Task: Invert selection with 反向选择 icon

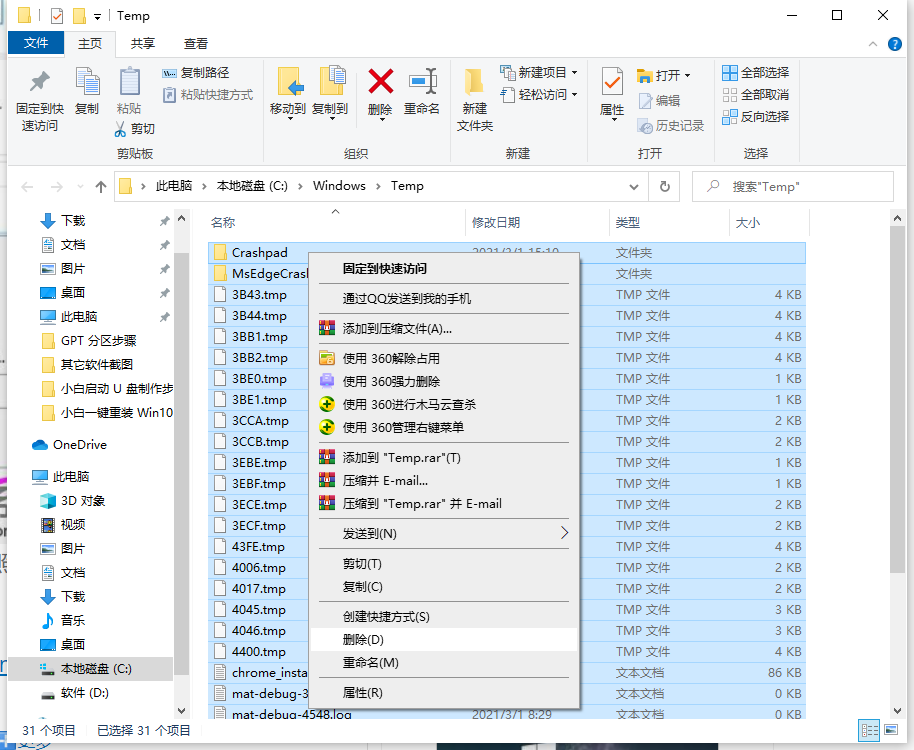Action: coord(754,114)
